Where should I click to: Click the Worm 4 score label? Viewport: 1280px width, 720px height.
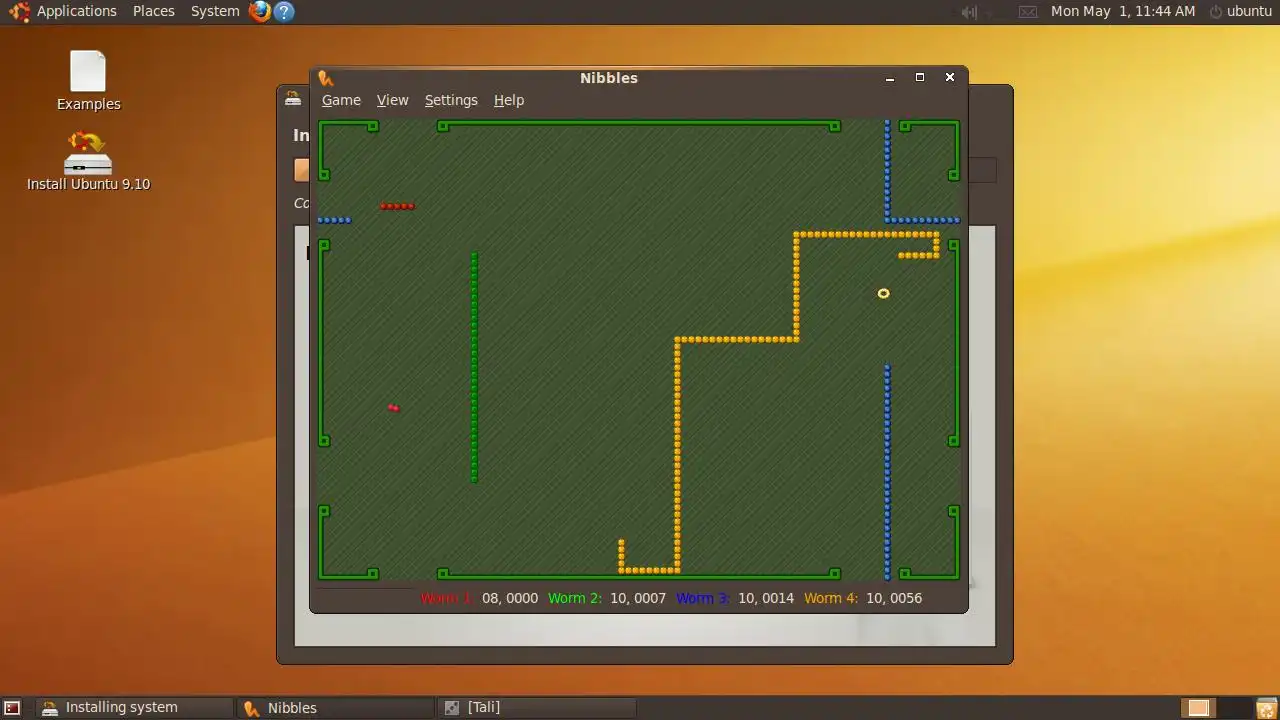[x=831, y=598]
